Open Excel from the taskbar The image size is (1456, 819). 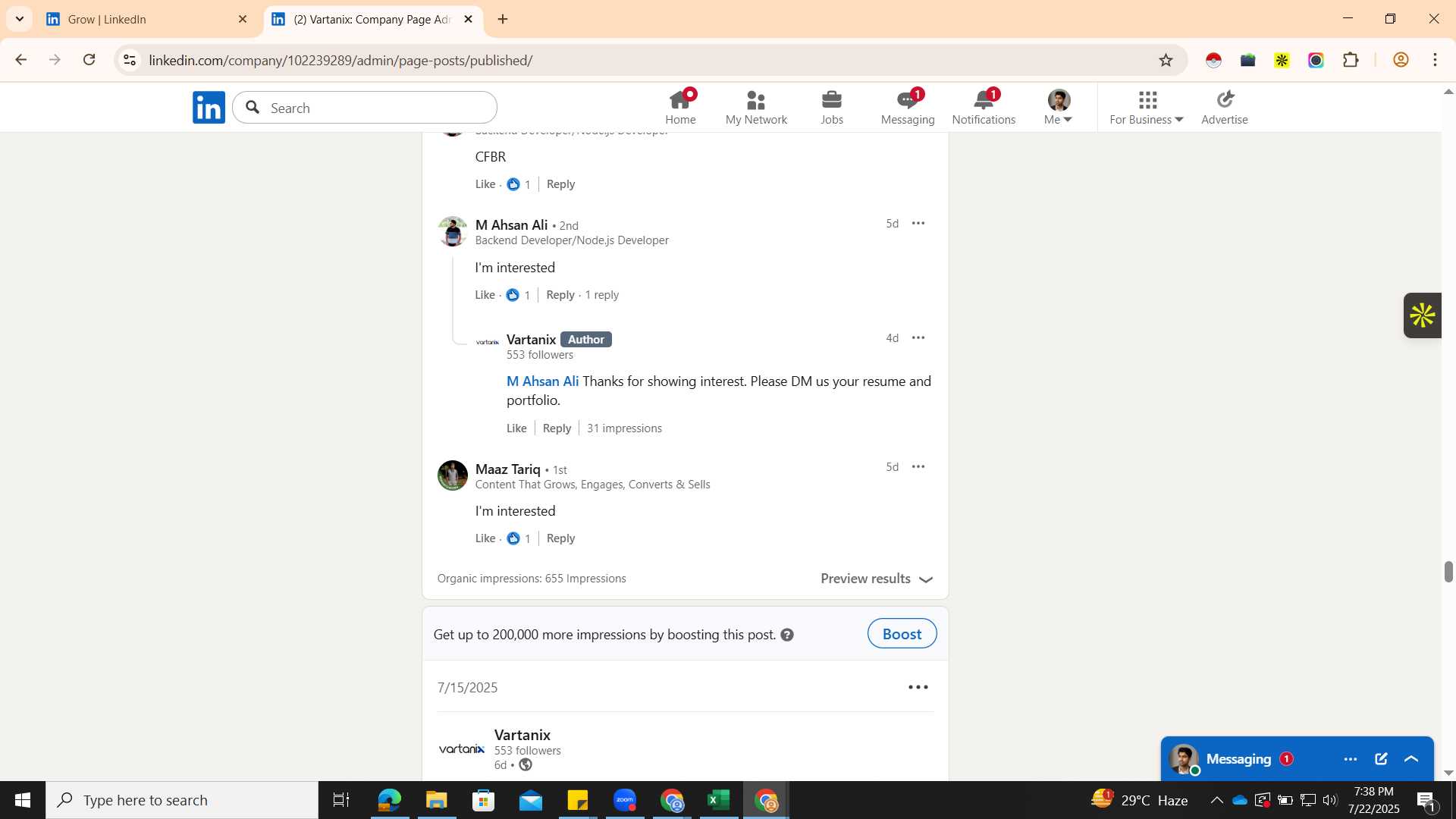click(718, 800)
